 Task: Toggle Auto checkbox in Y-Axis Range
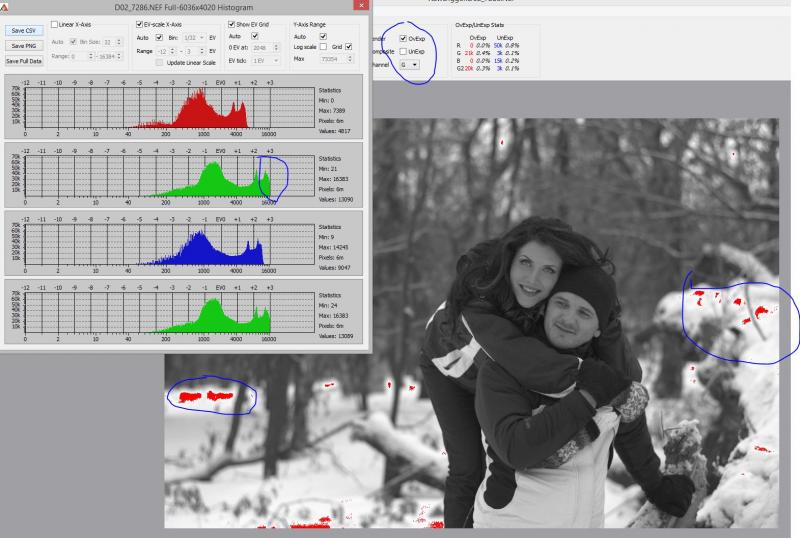pyautogui.click(x=323, y=36)
